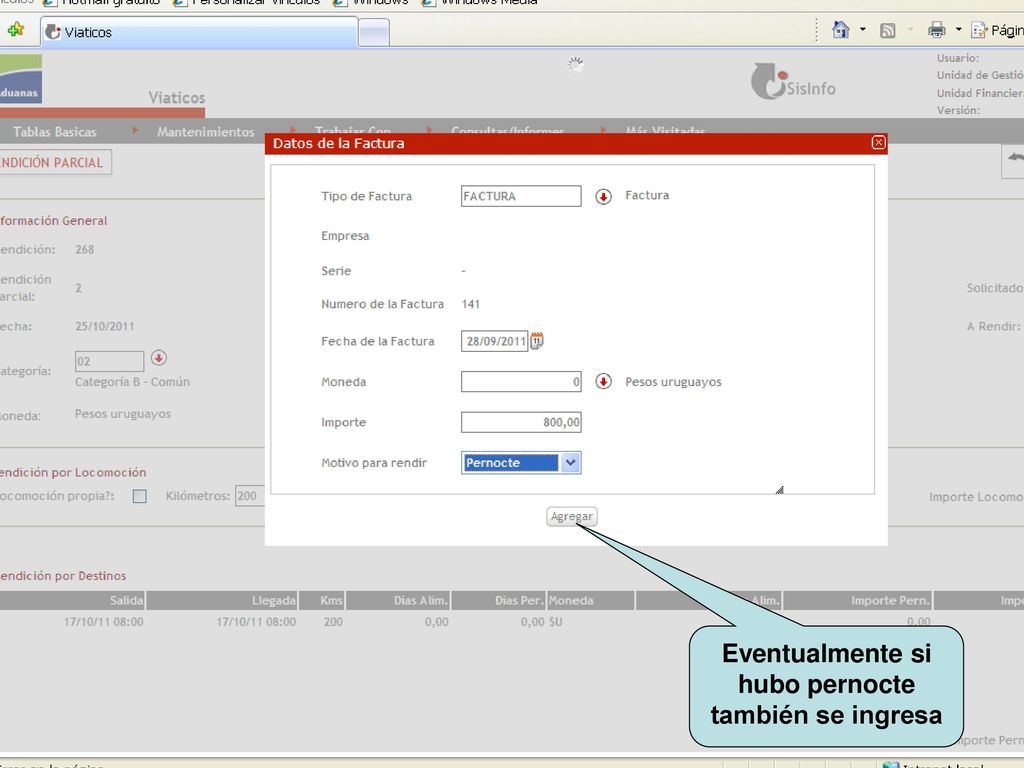Select the Viaticos browser tab
Image resolution: width=1024 pixels, height=768 pixels.
pyautogui.click(x=199, y=32)
